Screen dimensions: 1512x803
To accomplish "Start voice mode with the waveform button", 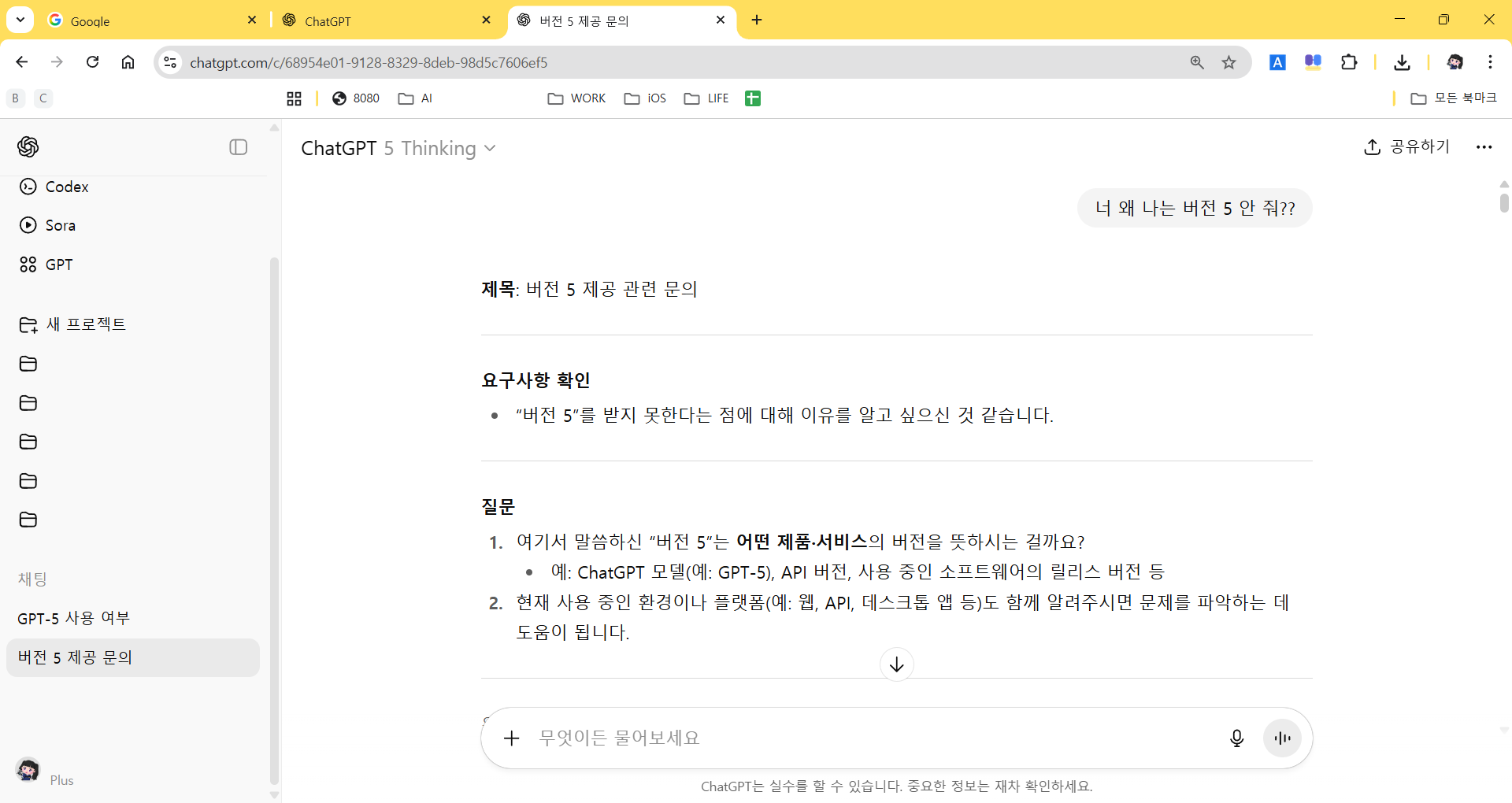I will click(1282, 738).
